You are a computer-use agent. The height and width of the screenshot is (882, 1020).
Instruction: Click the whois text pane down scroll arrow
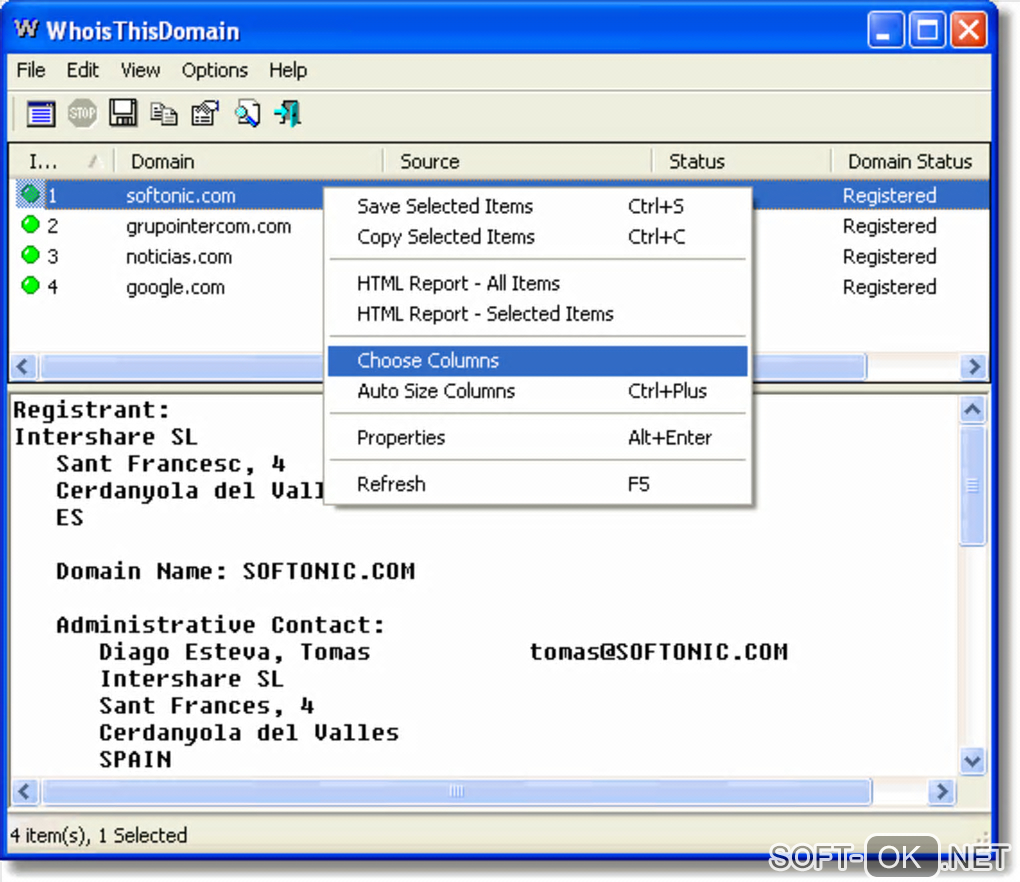pos(973,760)
